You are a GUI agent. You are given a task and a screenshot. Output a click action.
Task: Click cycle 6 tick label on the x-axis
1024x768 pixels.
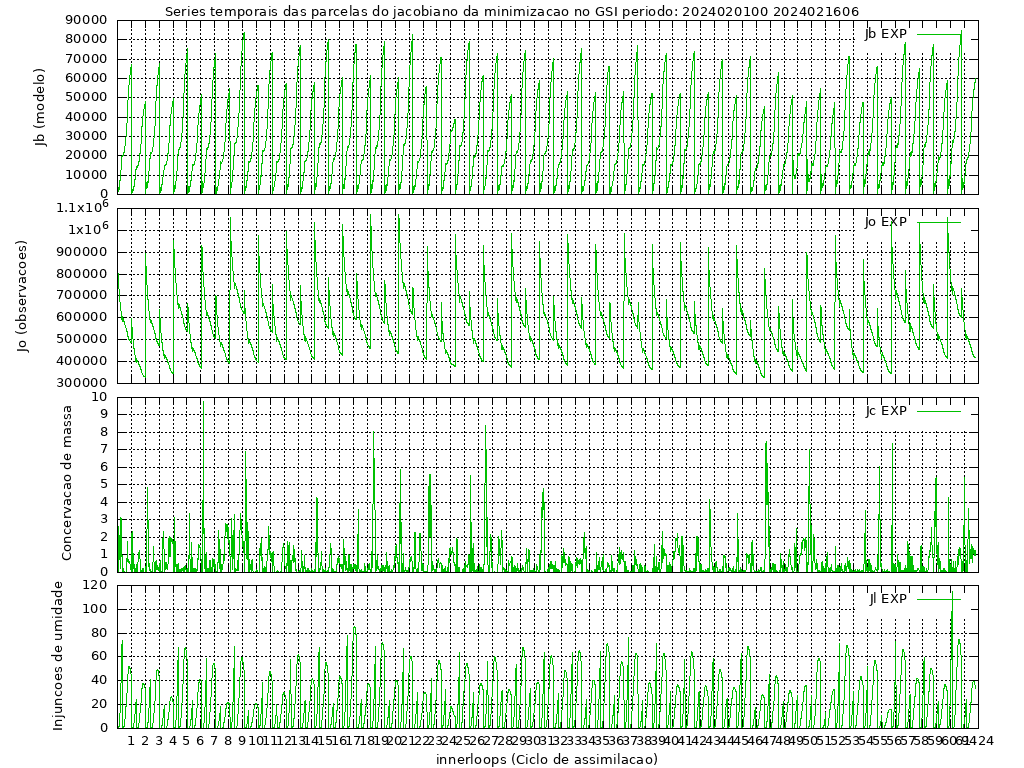point(200,741)
